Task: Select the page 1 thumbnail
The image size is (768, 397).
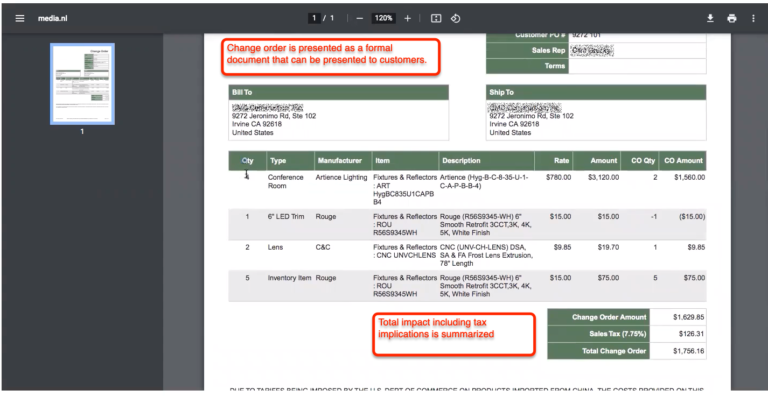Action: click(x=82, y=84)
